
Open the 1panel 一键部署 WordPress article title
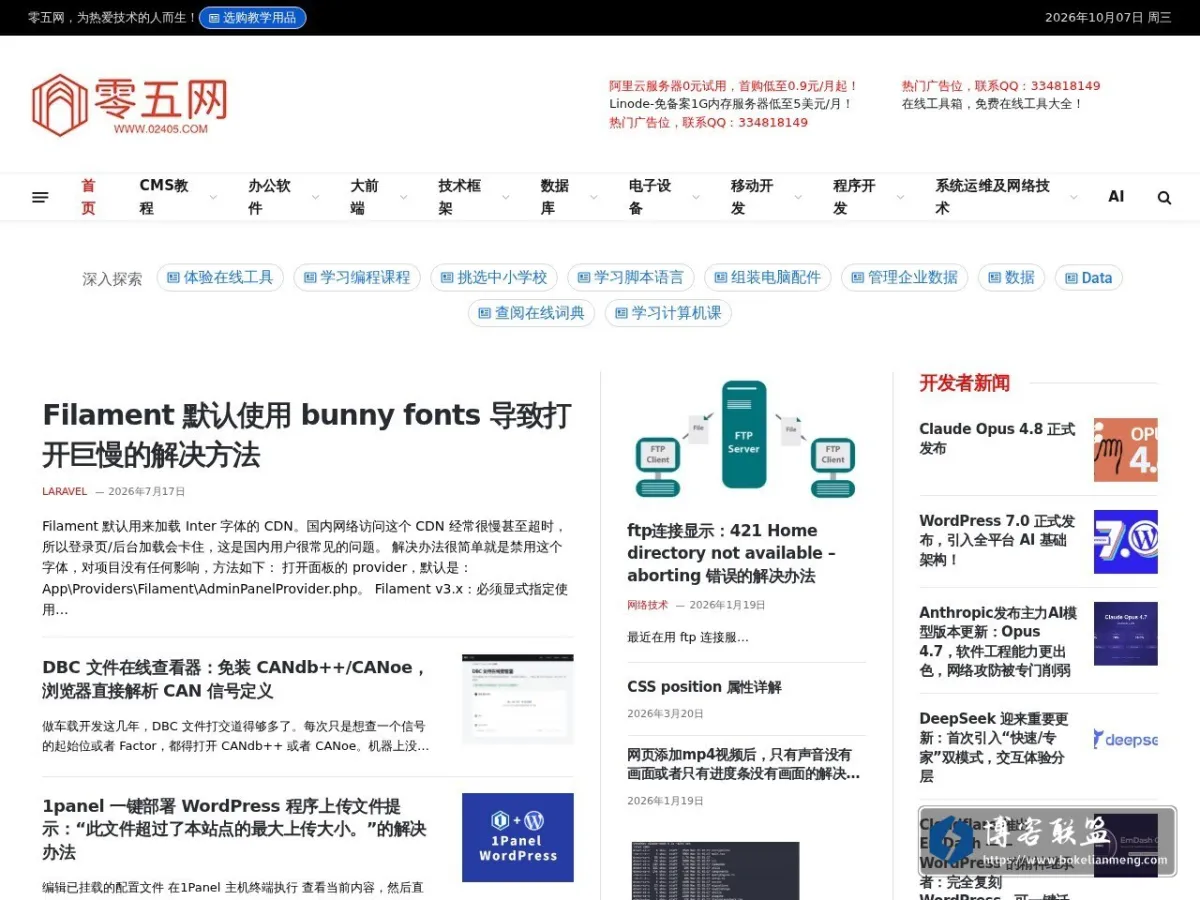tap(234, 829)
